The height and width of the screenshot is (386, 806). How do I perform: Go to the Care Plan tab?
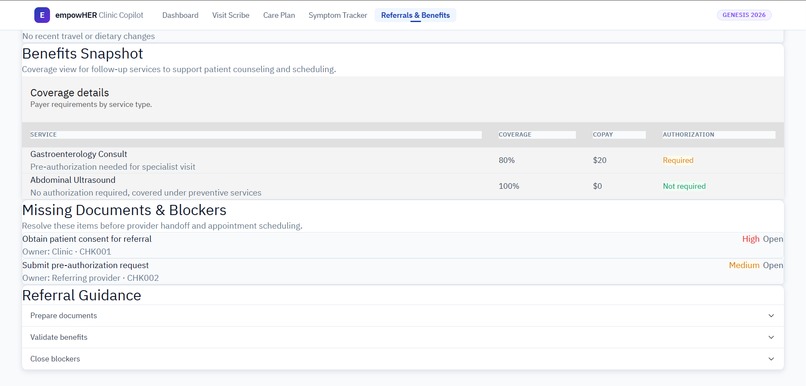(279, 15)
